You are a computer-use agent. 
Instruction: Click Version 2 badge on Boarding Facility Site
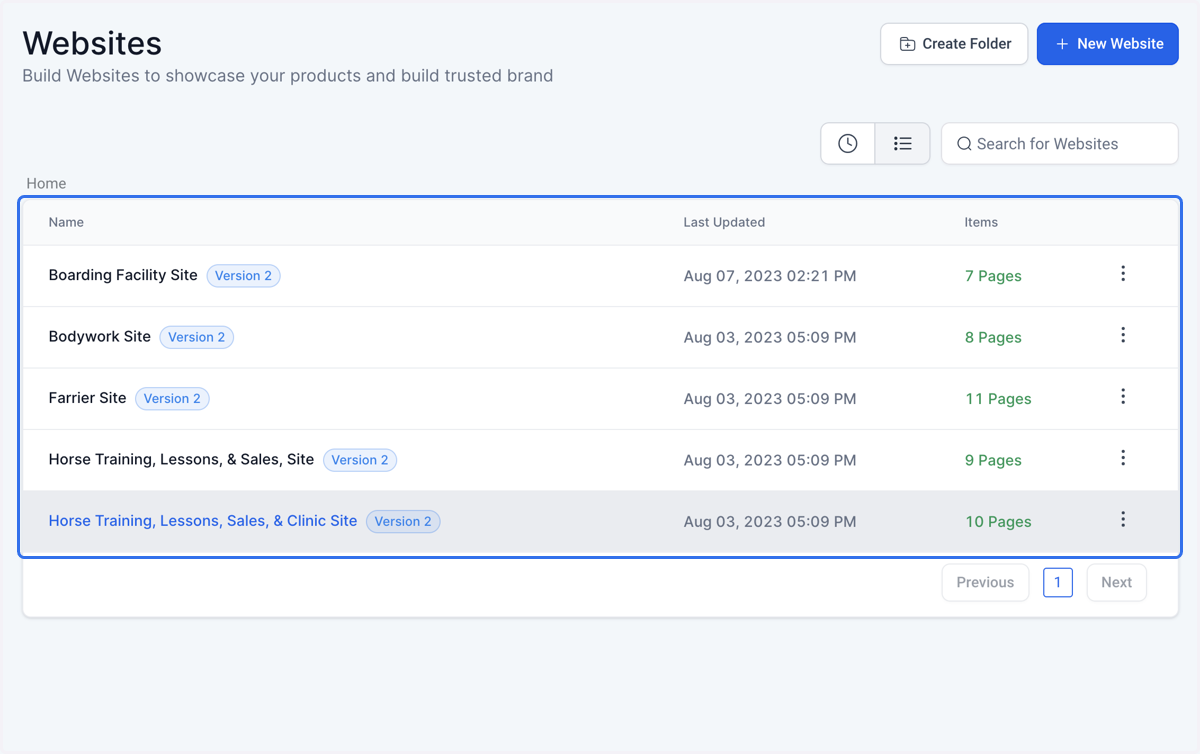coord(244,276)
